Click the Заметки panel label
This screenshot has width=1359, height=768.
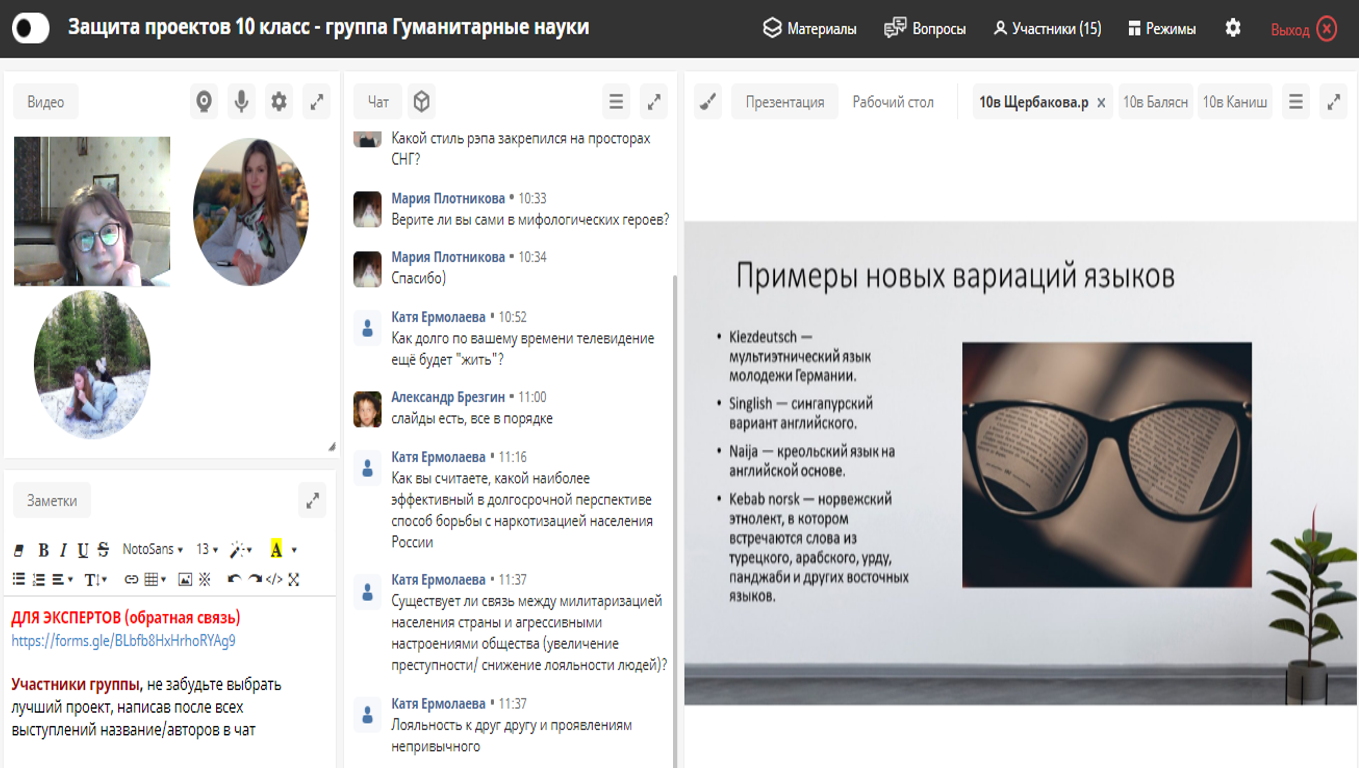[52, 501]
